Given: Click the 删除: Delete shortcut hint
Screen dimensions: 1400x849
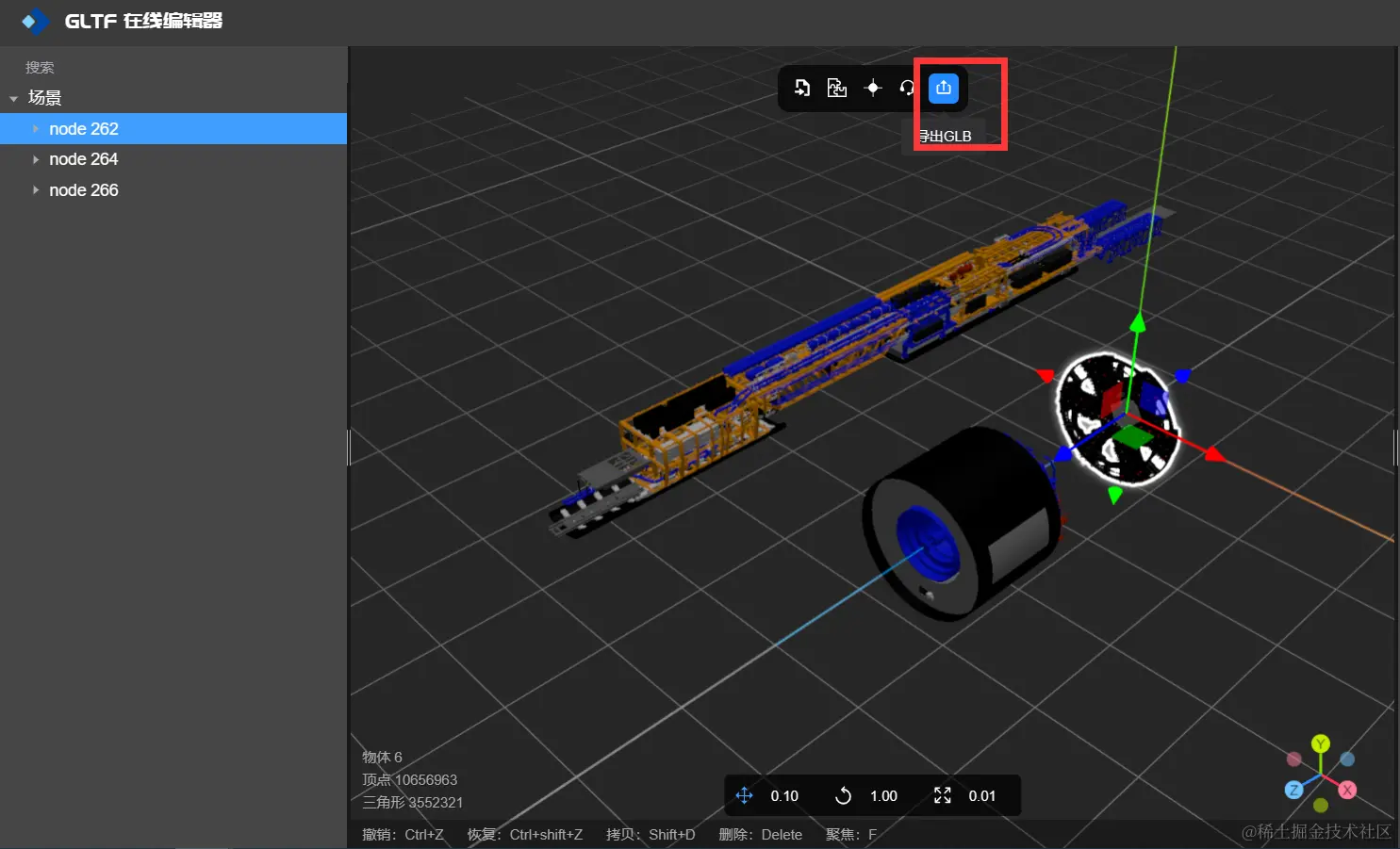Looking at the screenshot, I should click(761, 835).
